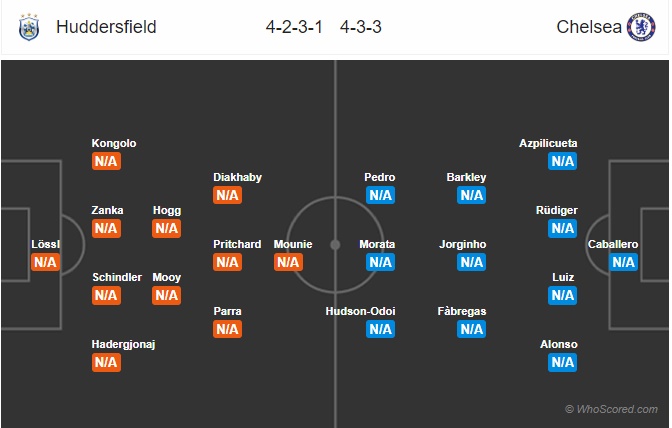Select Caballero's N/A rating badge
The width and height of the screenshot is (672, 428).
623,262
